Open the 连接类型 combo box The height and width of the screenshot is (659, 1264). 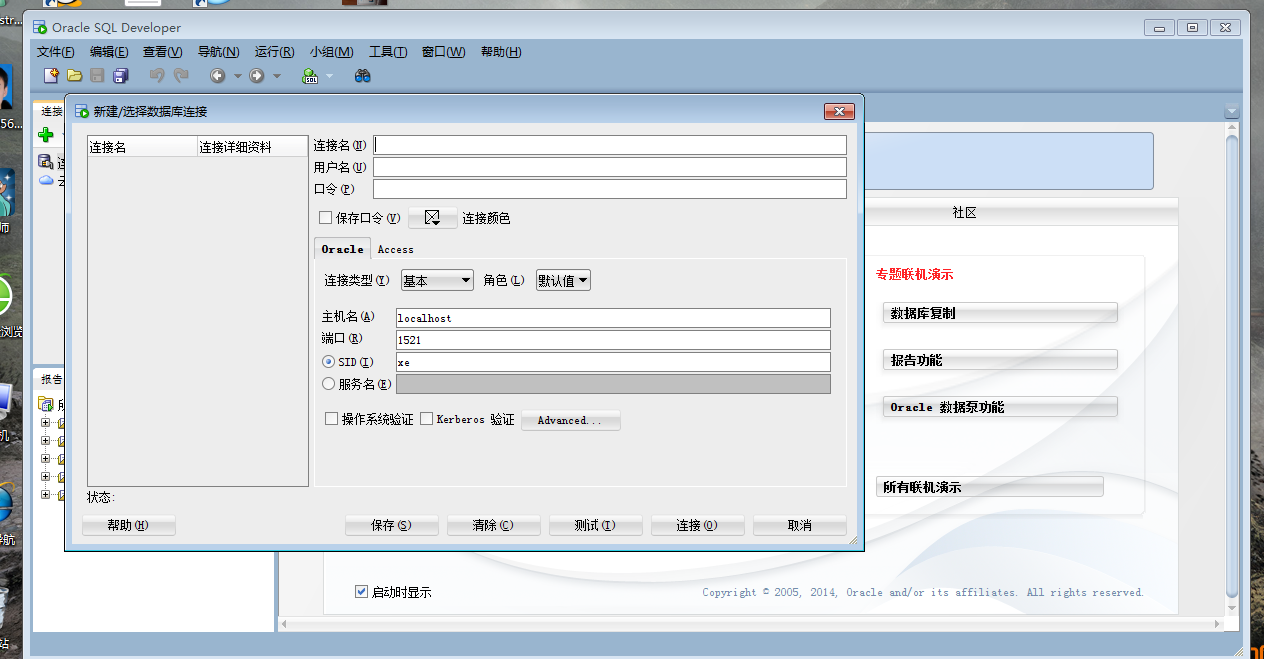pyautogui.click(x=437, y=281)
